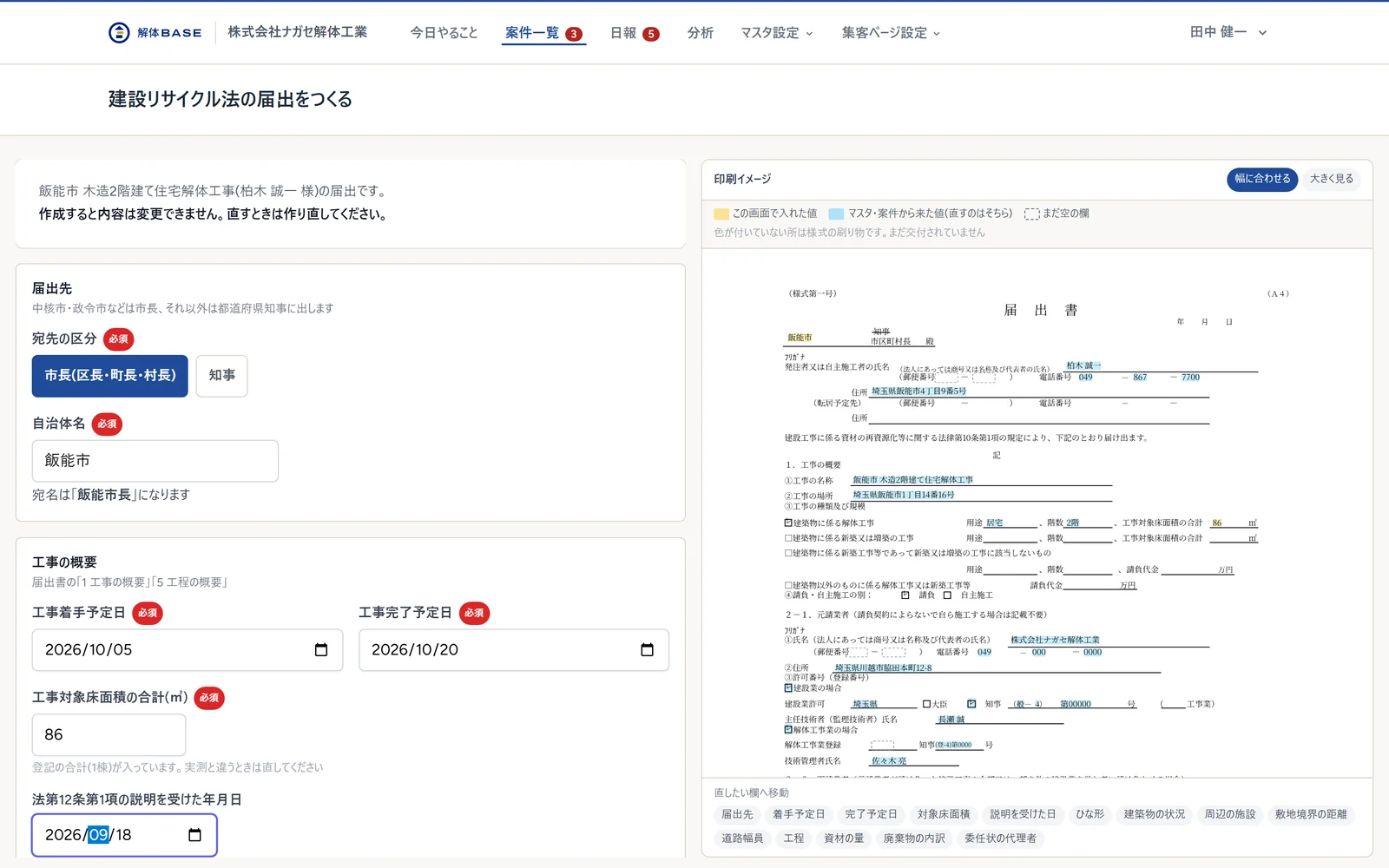The image size is (1389, 868).
Task: Jump to 敷地境界の距離 field chip
Action: pos(1311,814)
